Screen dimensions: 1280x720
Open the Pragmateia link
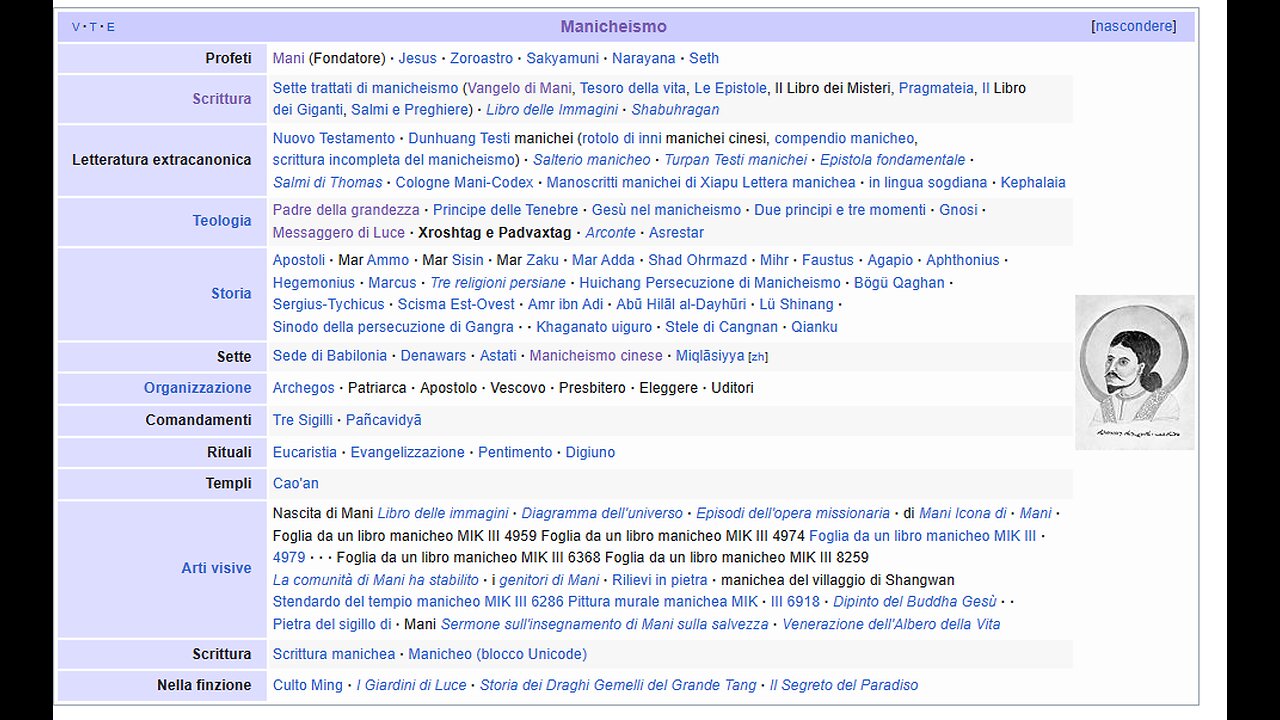[x=936, y=88]
